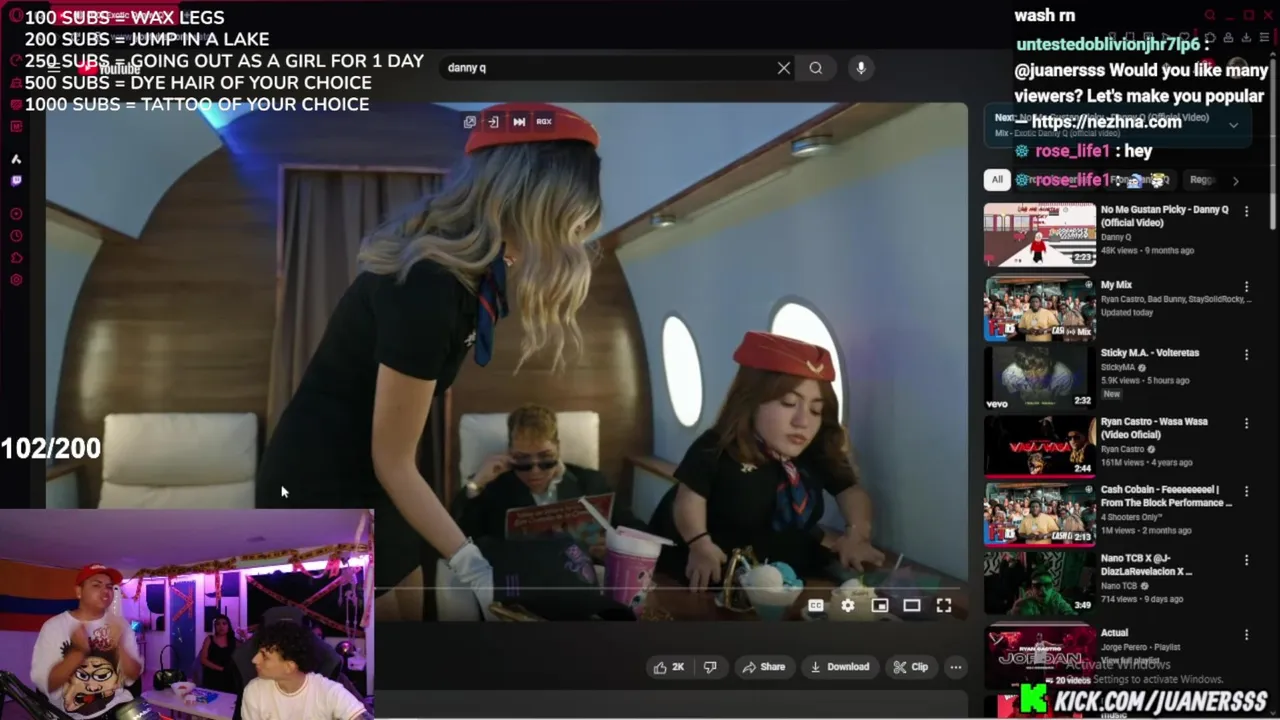Open options menu for 'Nano TCB' video
1280x720 pixels.
tap(1246, 560)
